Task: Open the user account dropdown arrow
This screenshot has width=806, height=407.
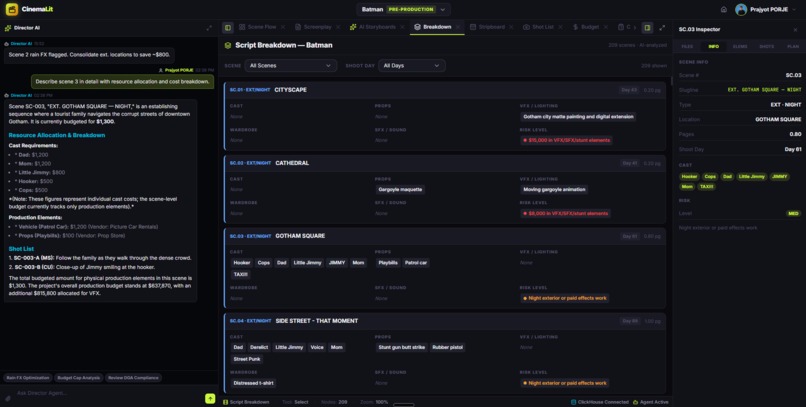Action: (795, 10)
